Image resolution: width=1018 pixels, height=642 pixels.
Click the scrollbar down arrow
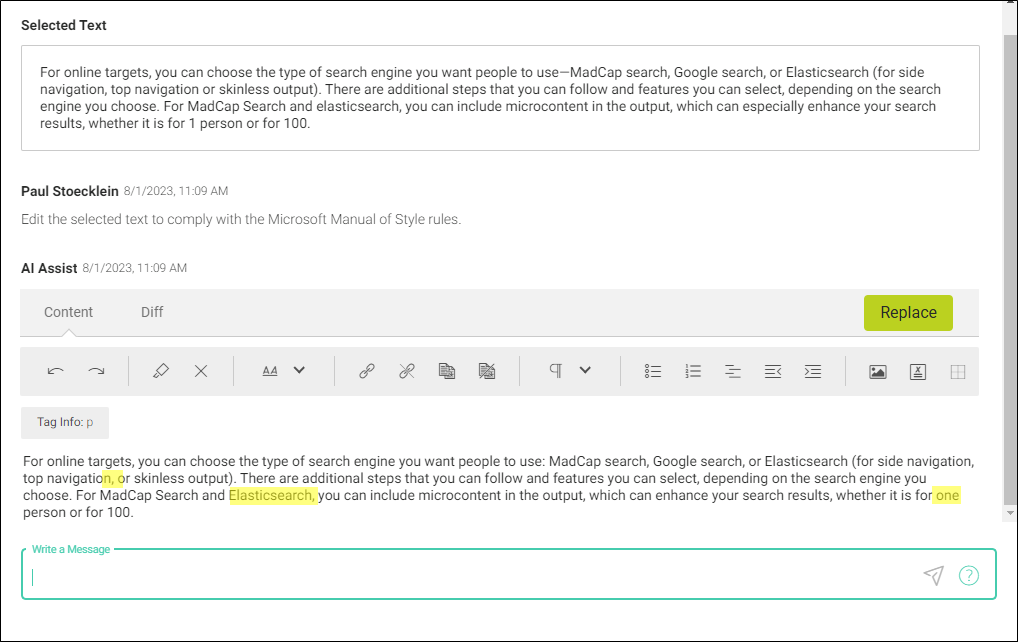(x=1010, y=513)
